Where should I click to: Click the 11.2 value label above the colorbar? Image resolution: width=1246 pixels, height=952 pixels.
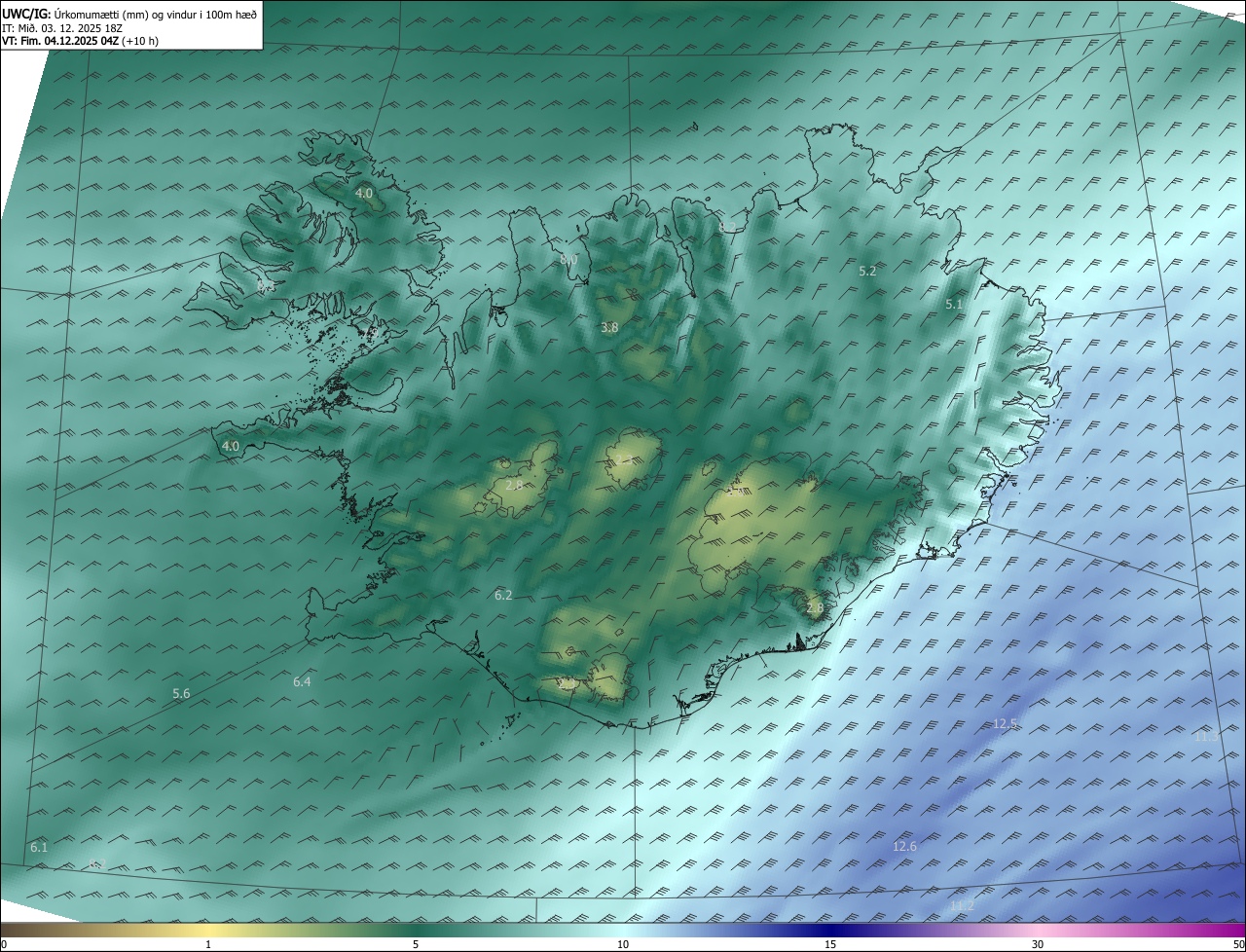962,906
